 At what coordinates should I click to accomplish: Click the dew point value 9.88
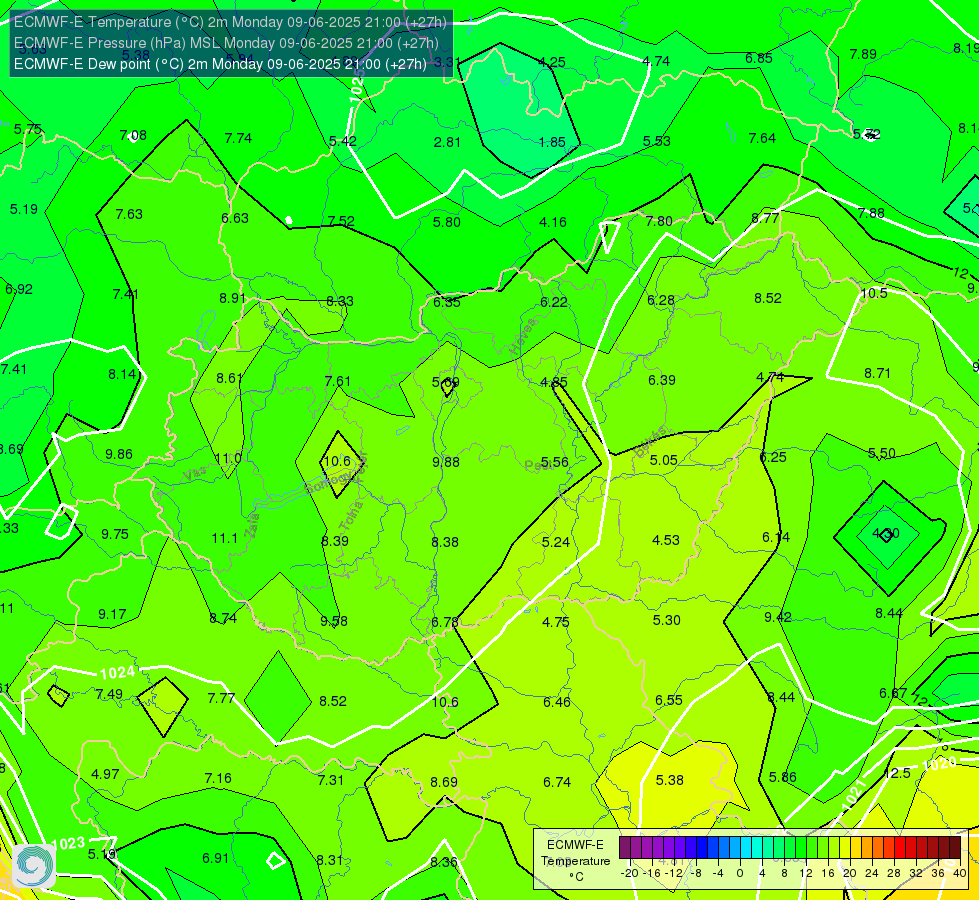coord(446,462)
